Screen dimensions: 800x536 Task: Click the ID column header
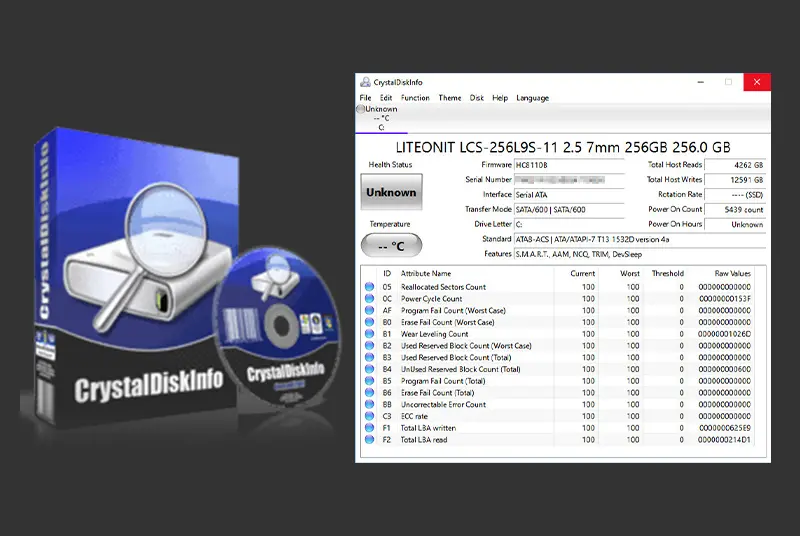[x=387, y=273]
